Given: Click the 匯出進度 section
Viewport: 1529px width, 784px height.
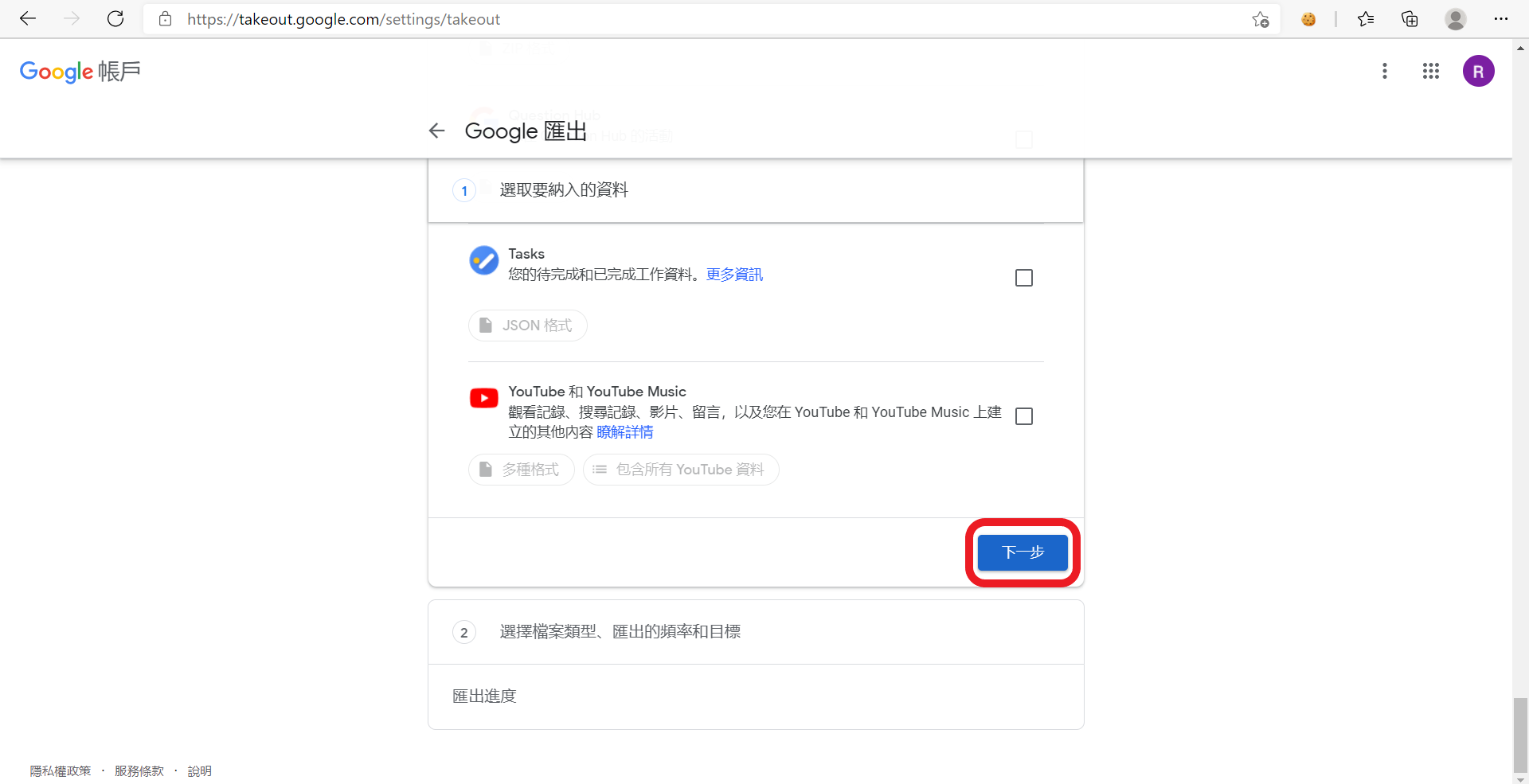Looking at the screenshot, I should coord(756,696).
